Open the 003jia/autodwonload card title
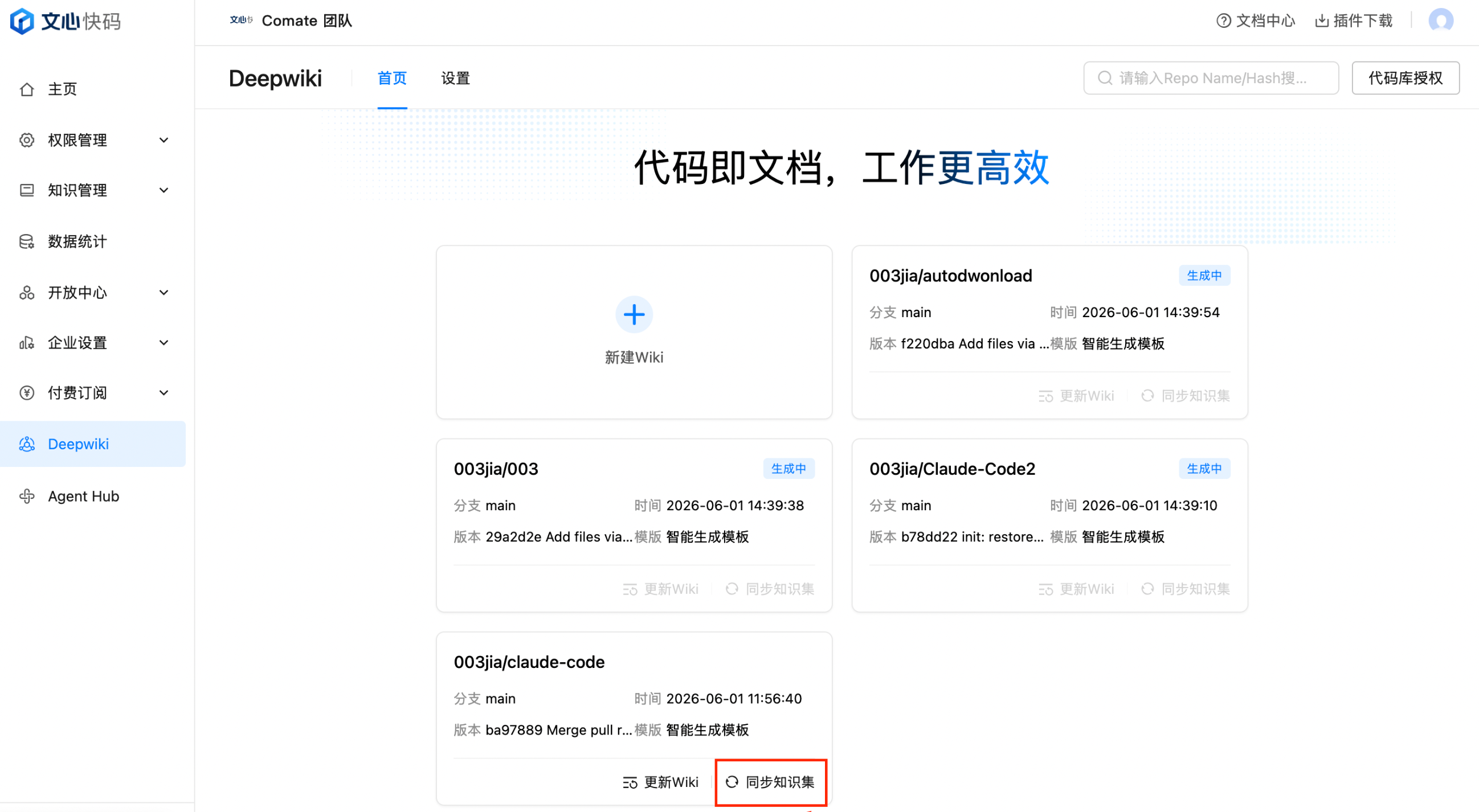The image size is (1479, 812). [x=951, y=276]
